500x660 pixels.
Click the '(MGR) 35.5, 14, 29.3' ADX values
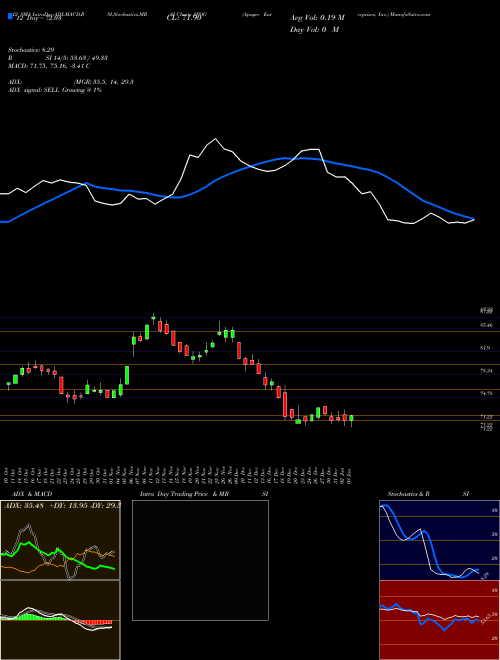(x=104, y=82)
